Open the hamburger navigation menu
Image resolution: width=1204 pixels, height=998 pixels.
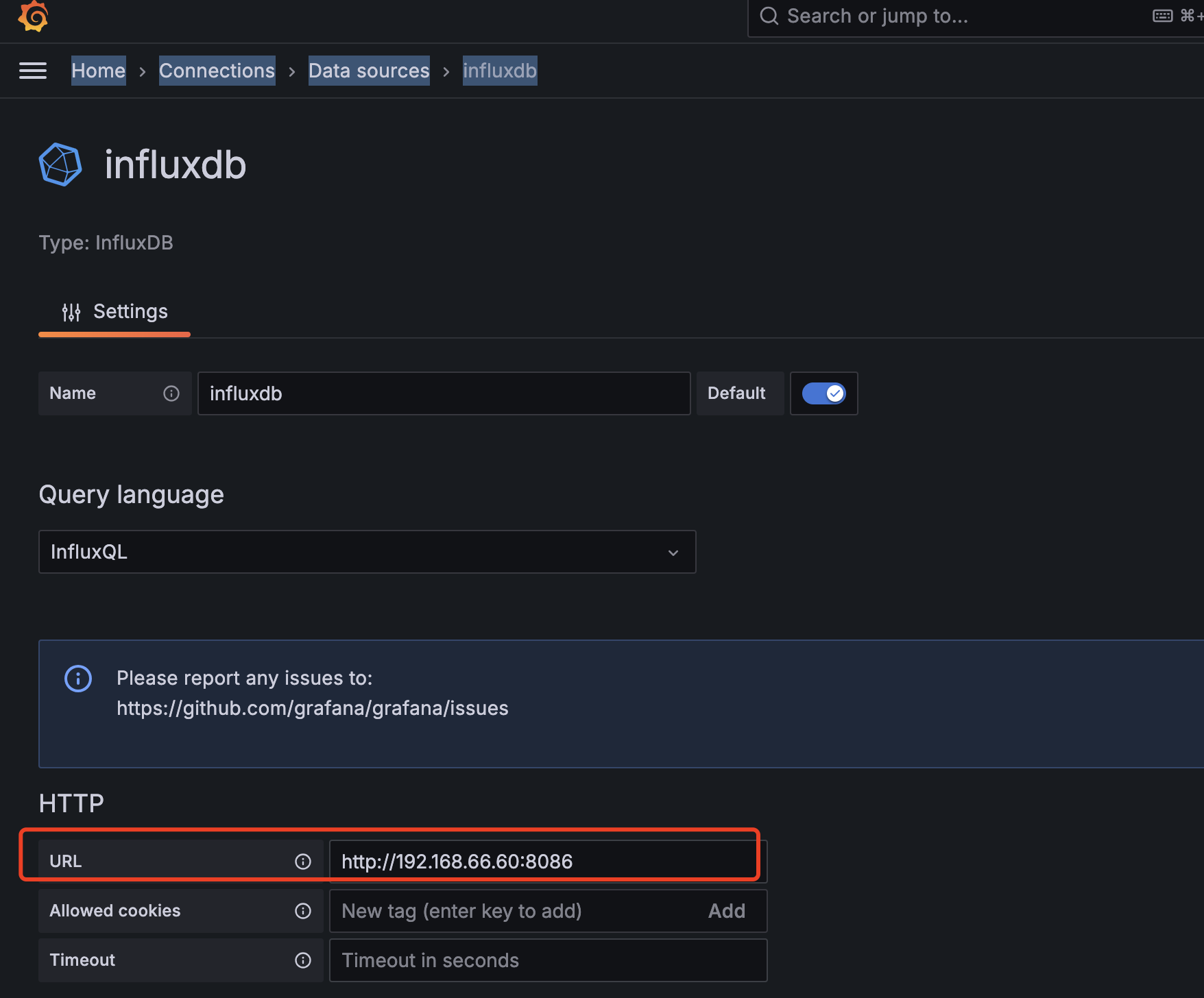(x=33, y=71)
